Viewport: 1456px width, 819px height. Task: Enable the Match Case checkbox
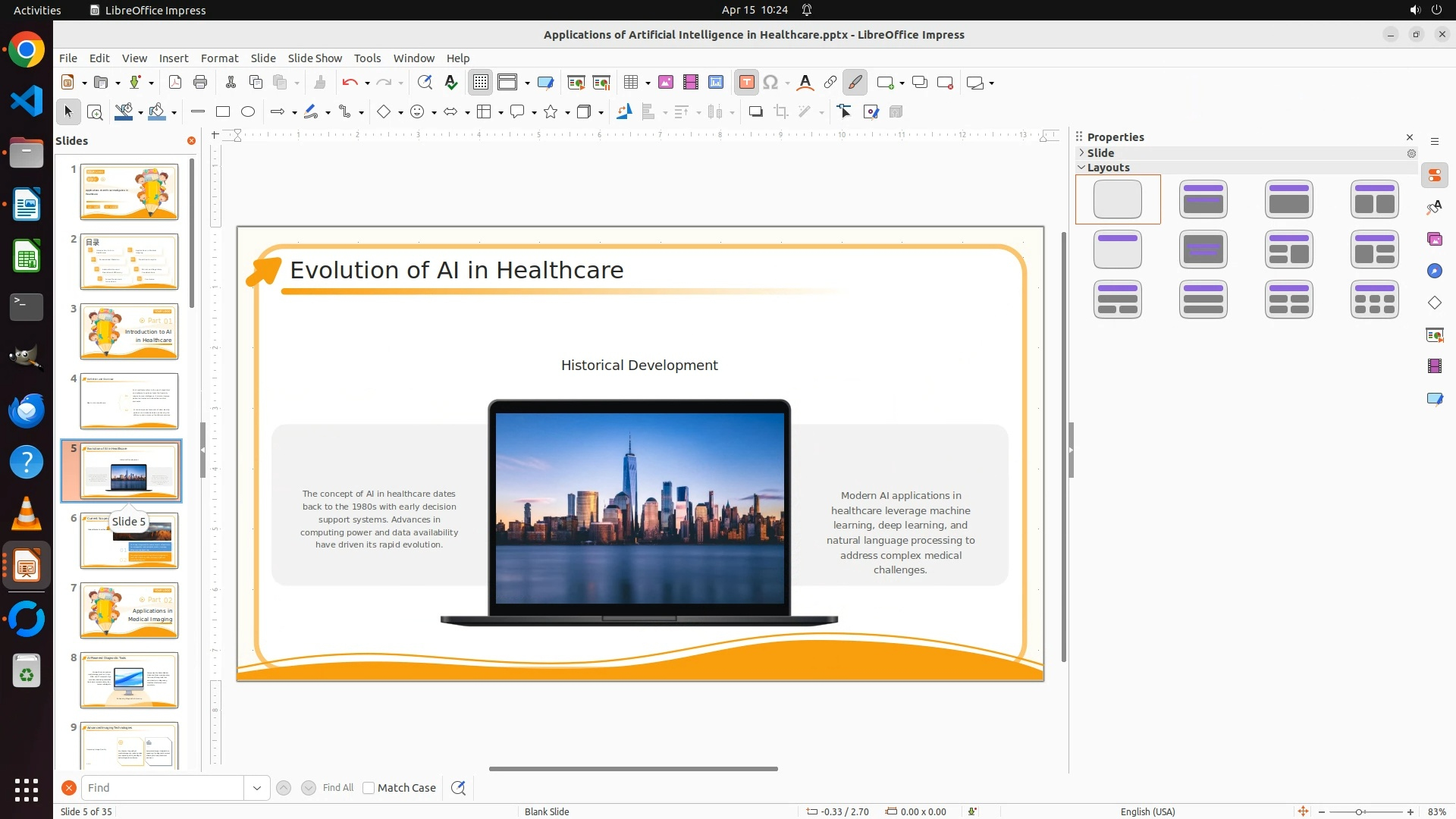point(369,788)
